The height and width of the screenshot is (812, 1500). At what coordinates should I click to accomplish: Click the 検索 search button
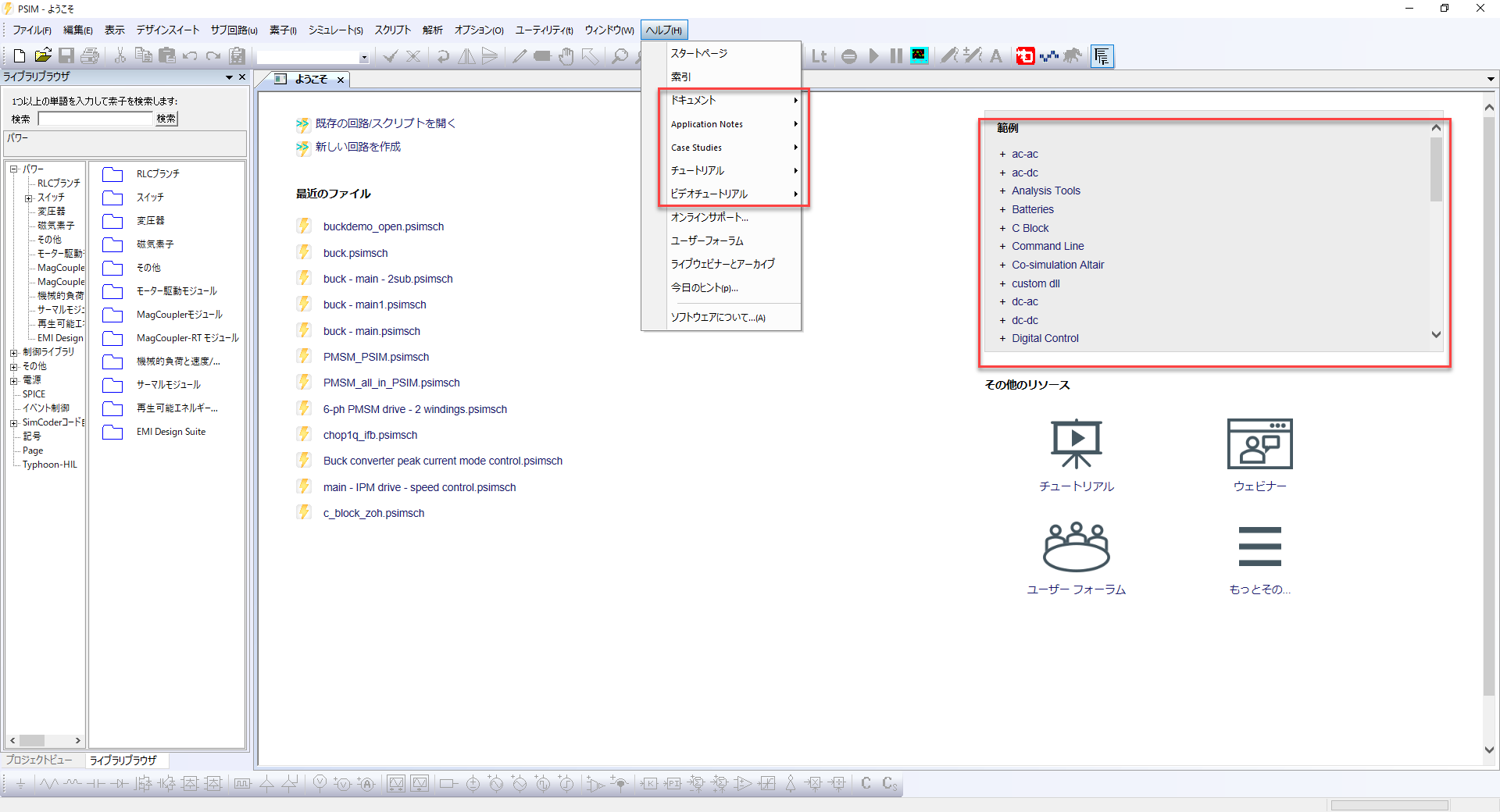pyautogui.click(x=166, y=119)
